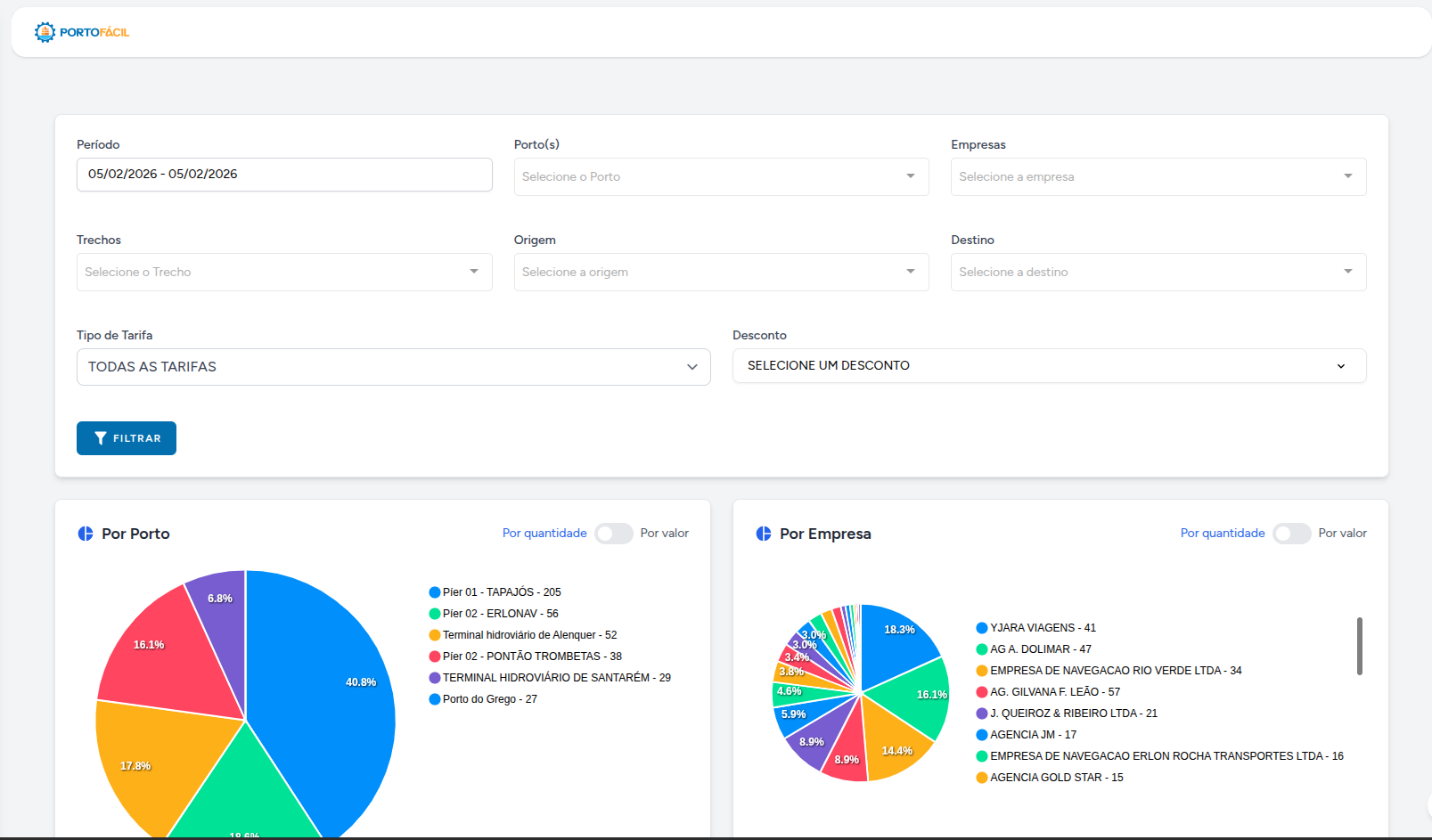The image size is (1432, 840).
Task: Toggle Por Empresa chart to Por valor
Action: pos(1291,534)
